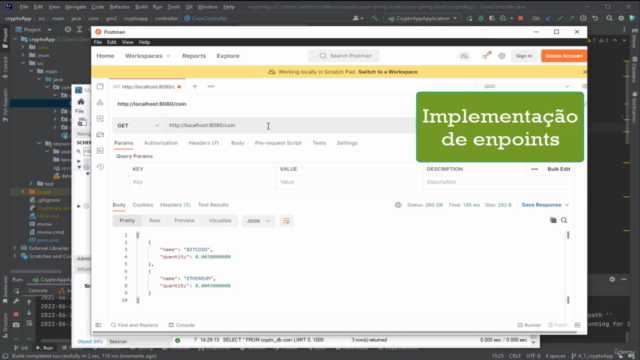This screenshot has height=360, width=640.
Task: Open column options ellipsis in params table
Action: click(x=534, y=169)
